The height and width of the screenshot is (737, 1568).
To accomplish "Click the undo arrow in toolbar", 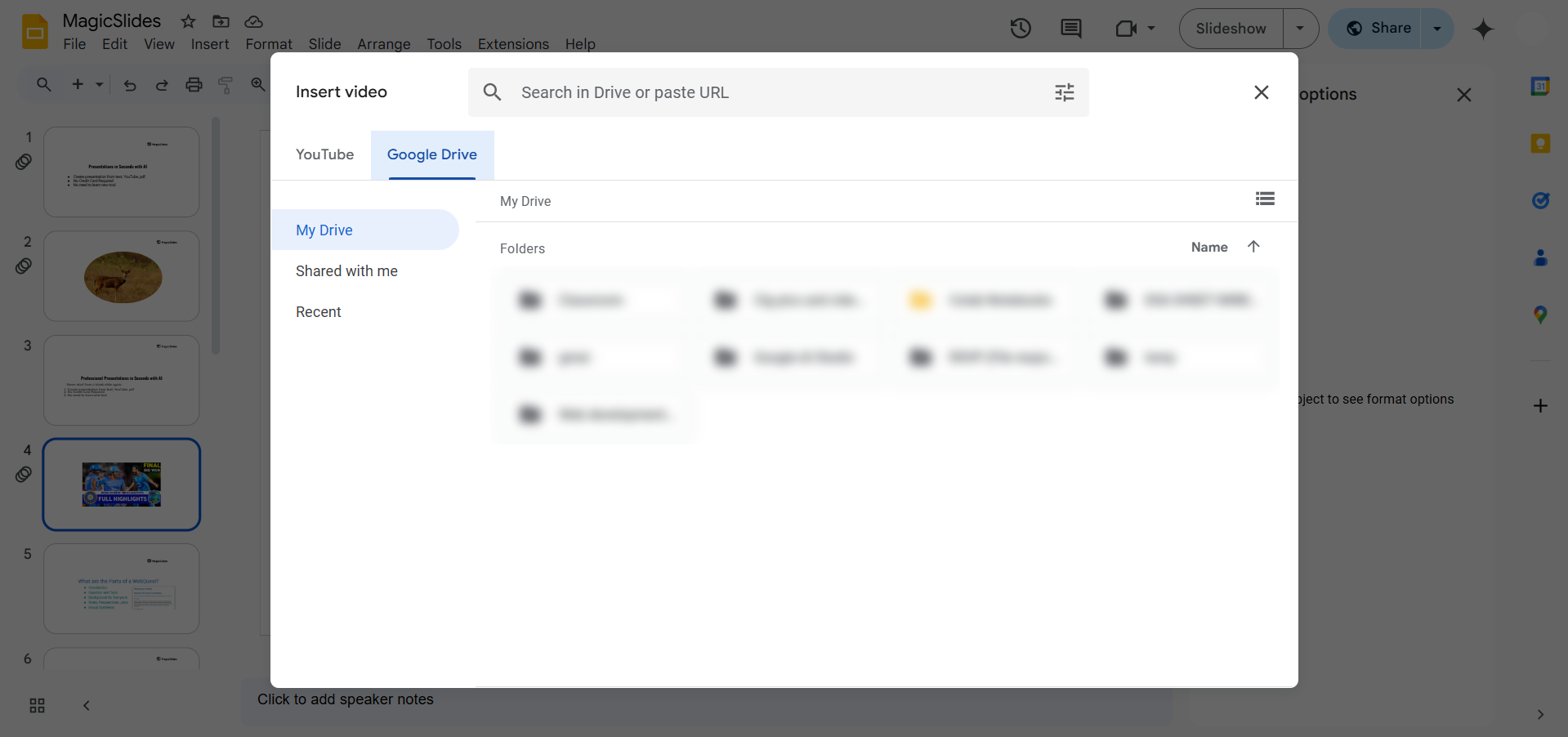I will pos(129,85).
